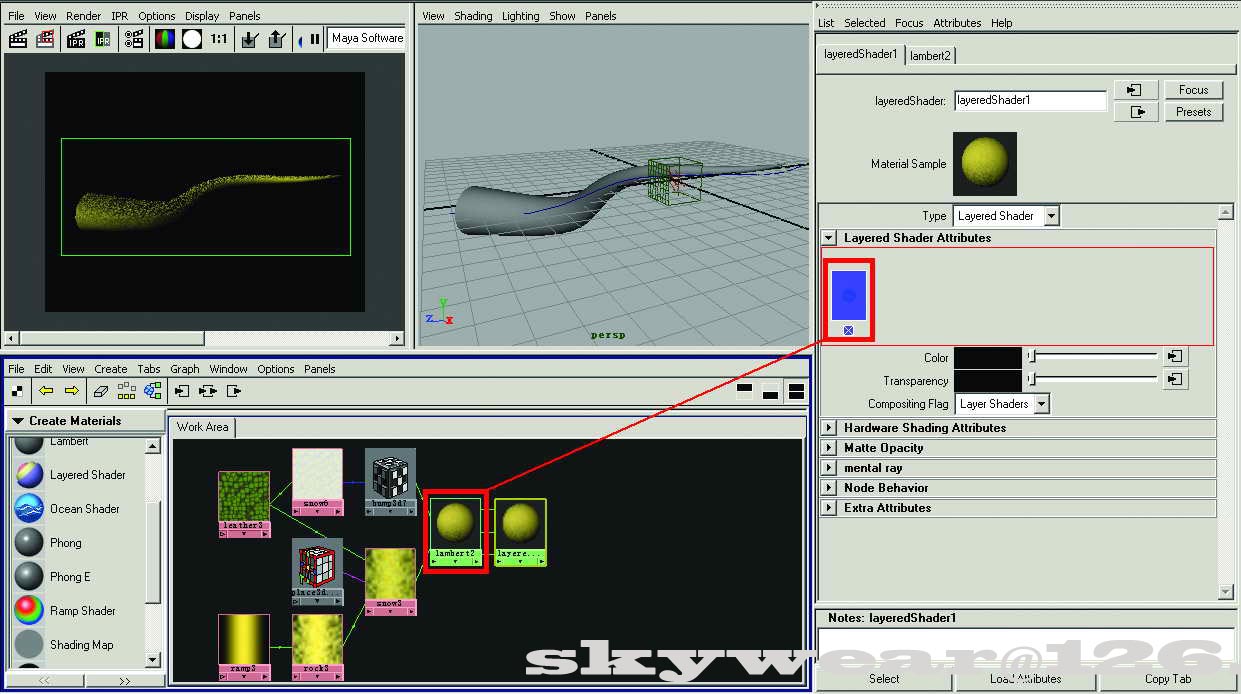Click the 1:1 real size button
The width and height of the screenshot is (1241, 694).
pos(218,39)
